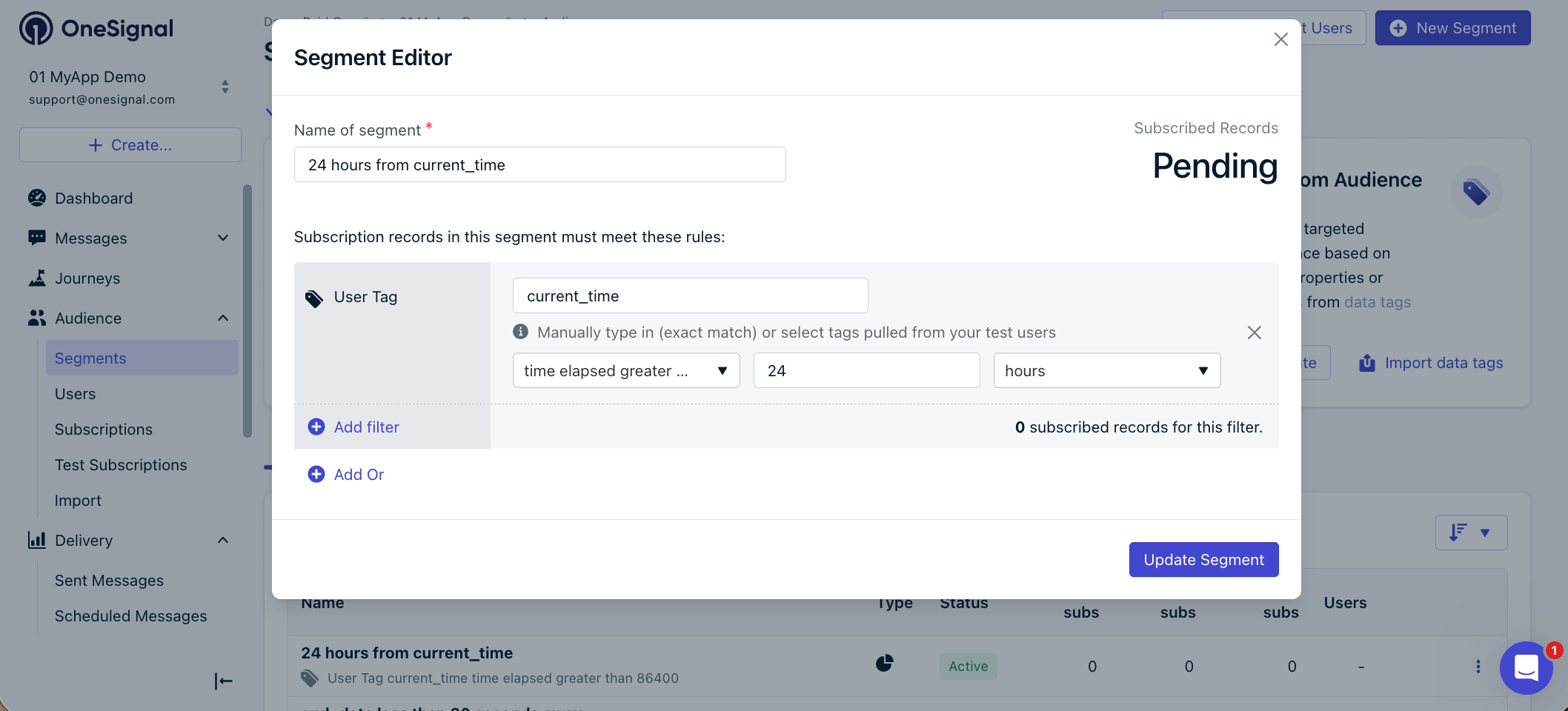This screenshot has height=711, width=1568.
Task: Go to Subscriptions in the sidebar
Action: pos(104,430)
